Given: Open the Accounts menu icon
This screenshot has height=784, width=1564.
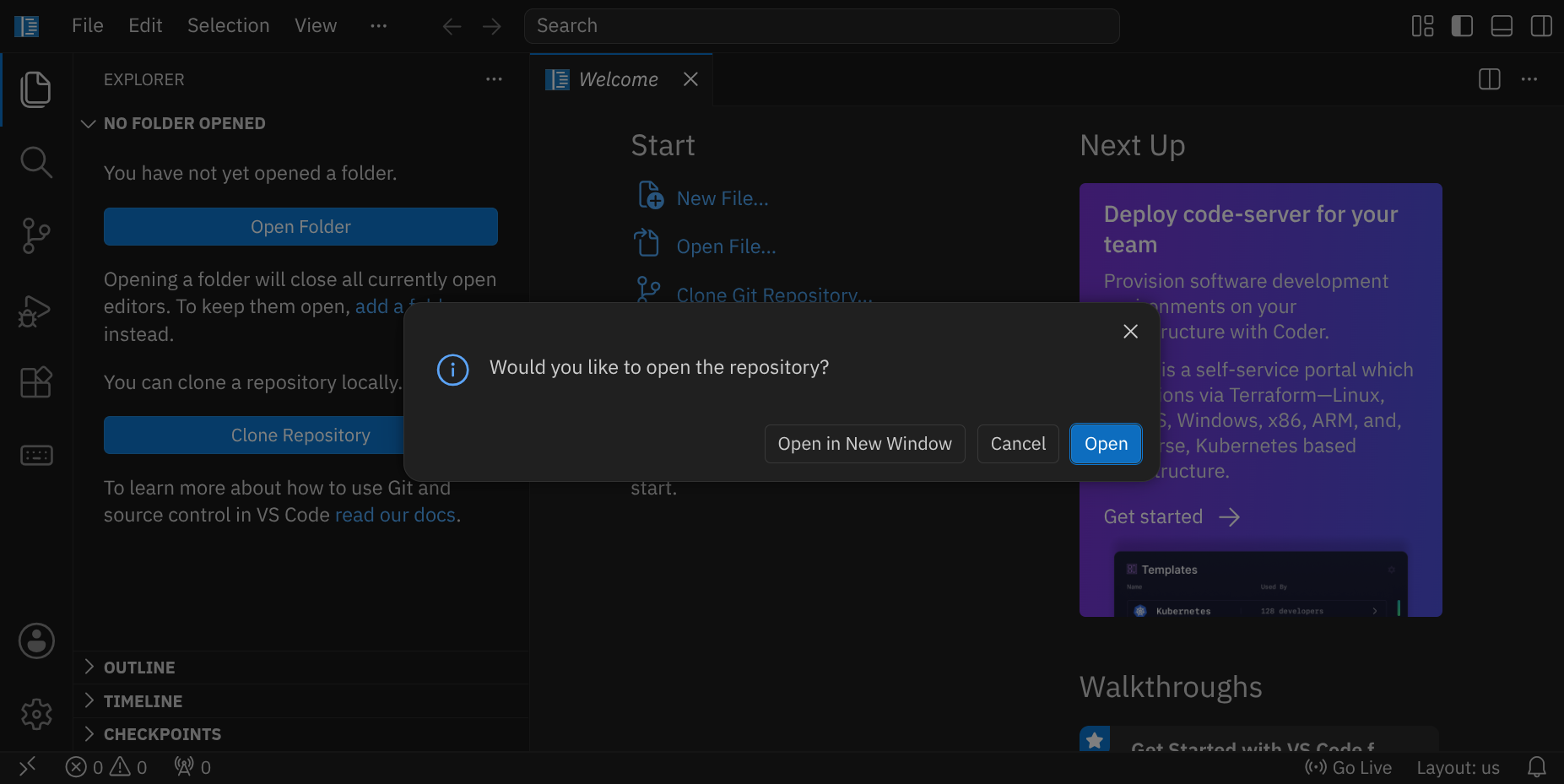Looking at the screenshot, I should click(x=36, y=641).
